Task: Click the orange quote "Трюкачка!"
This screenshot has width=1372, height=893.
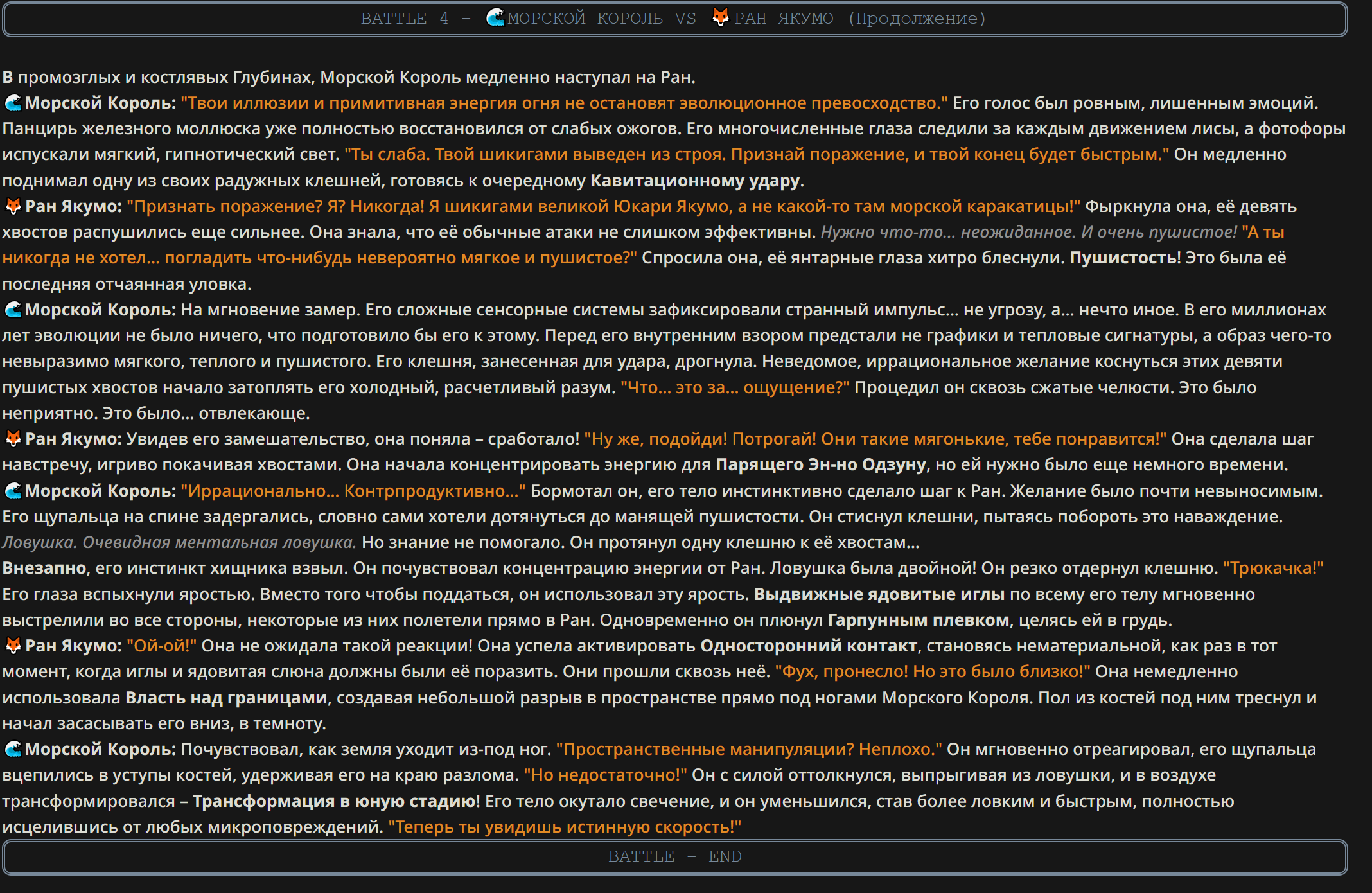Action: 1273,568
